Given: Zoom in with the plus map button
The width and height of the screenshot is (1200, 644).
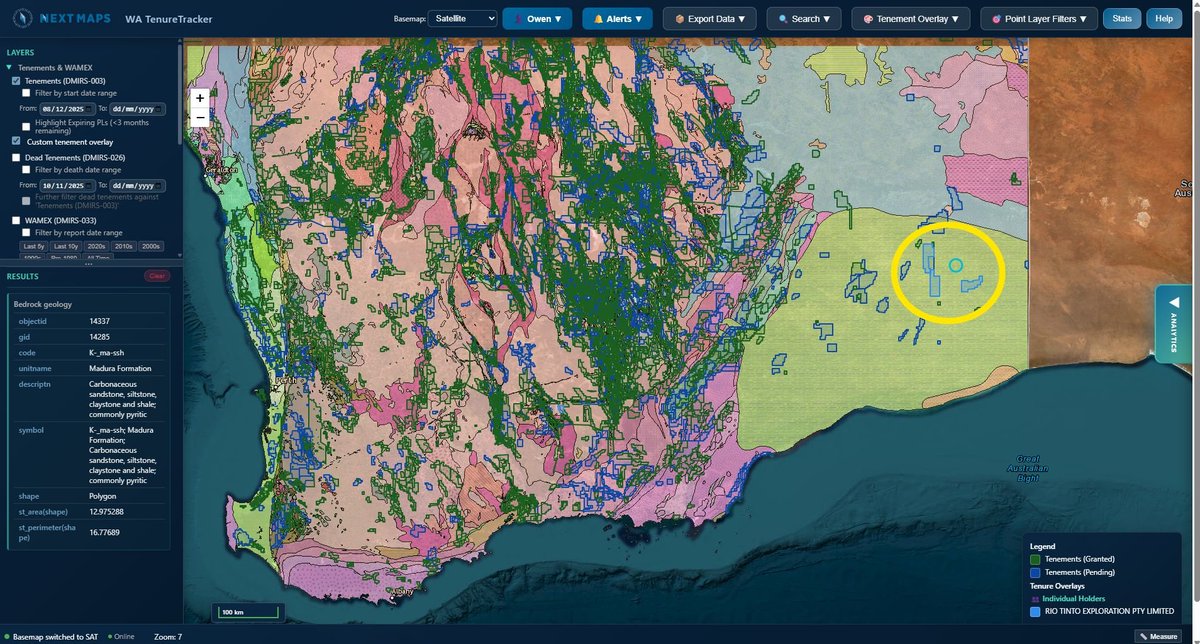Looking at the screenshot, I should pos(200,98).
